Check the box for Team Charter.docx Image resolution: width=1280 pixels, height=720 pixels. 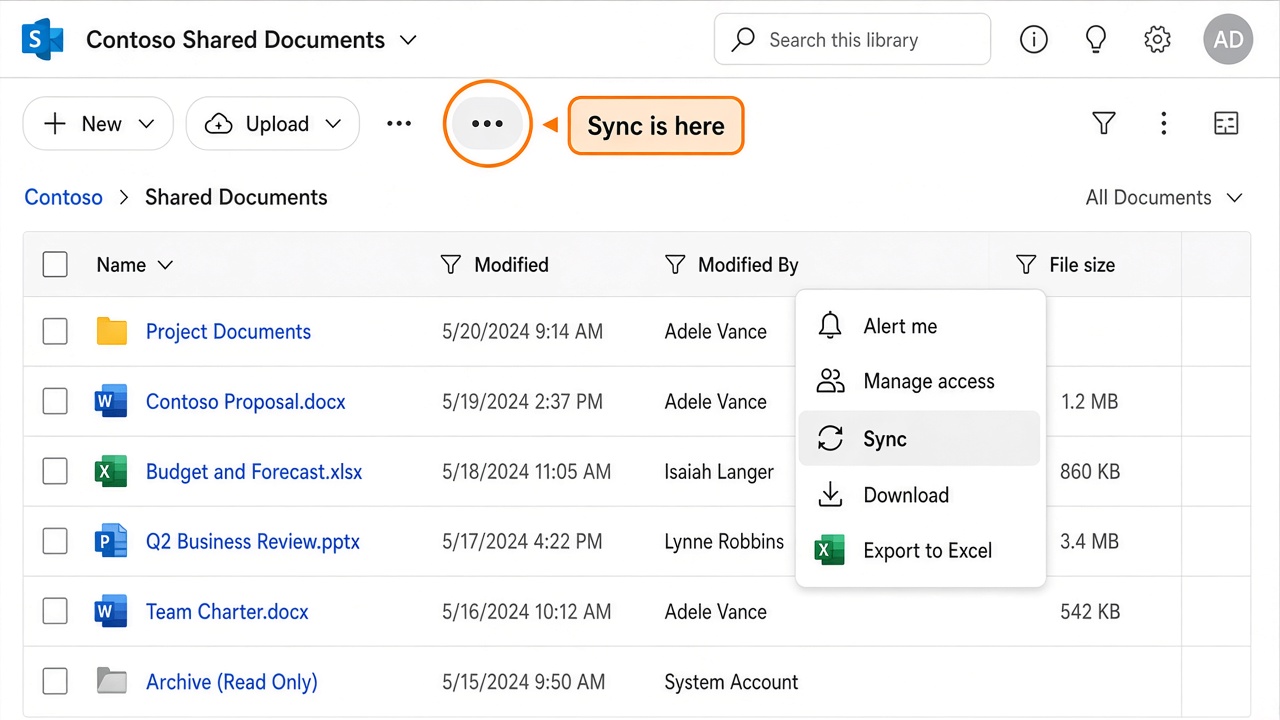click(x=55, y=611)
